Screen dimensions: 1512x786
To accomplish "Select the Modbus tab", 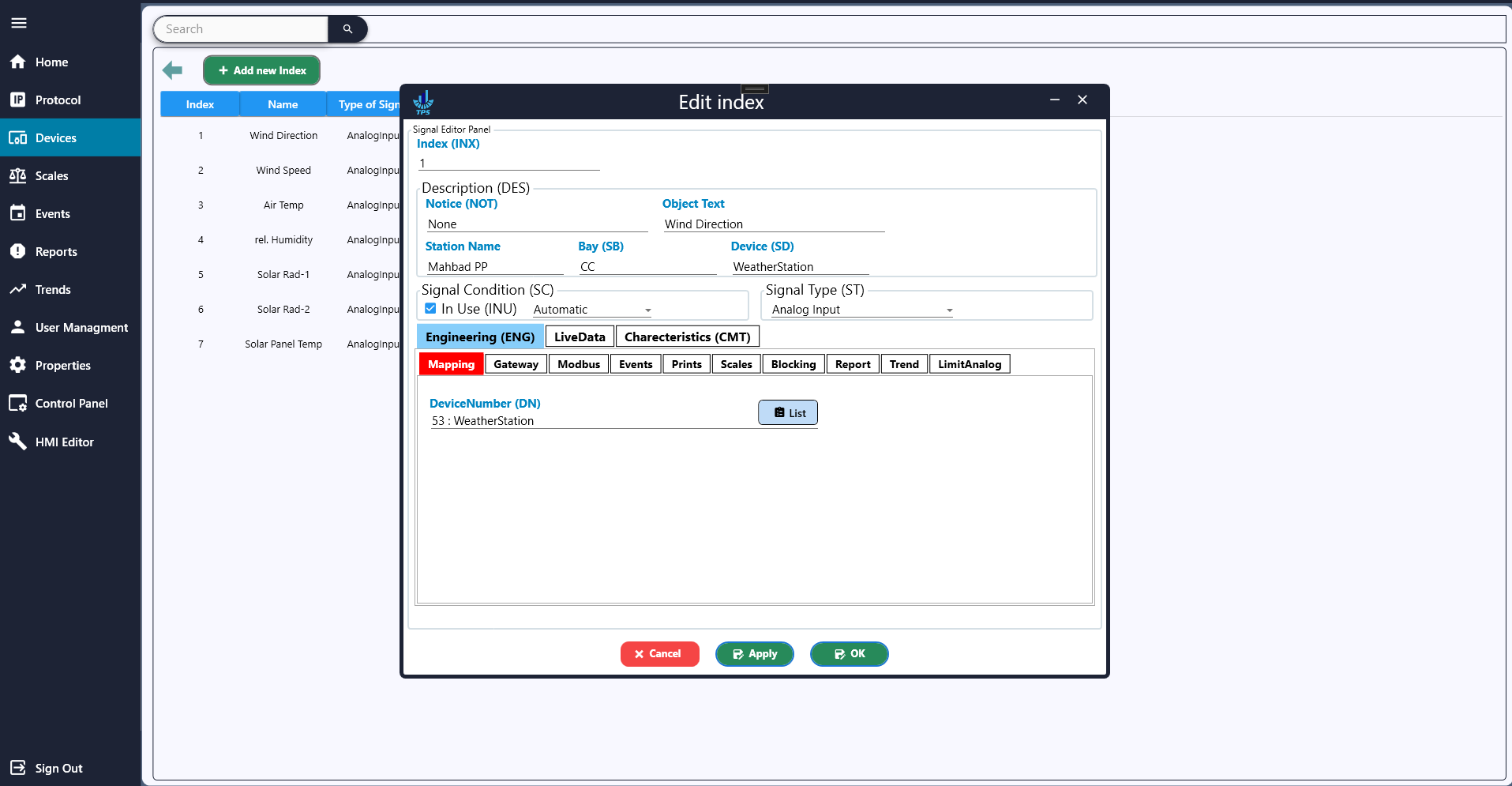I will (x=579, y=364).
